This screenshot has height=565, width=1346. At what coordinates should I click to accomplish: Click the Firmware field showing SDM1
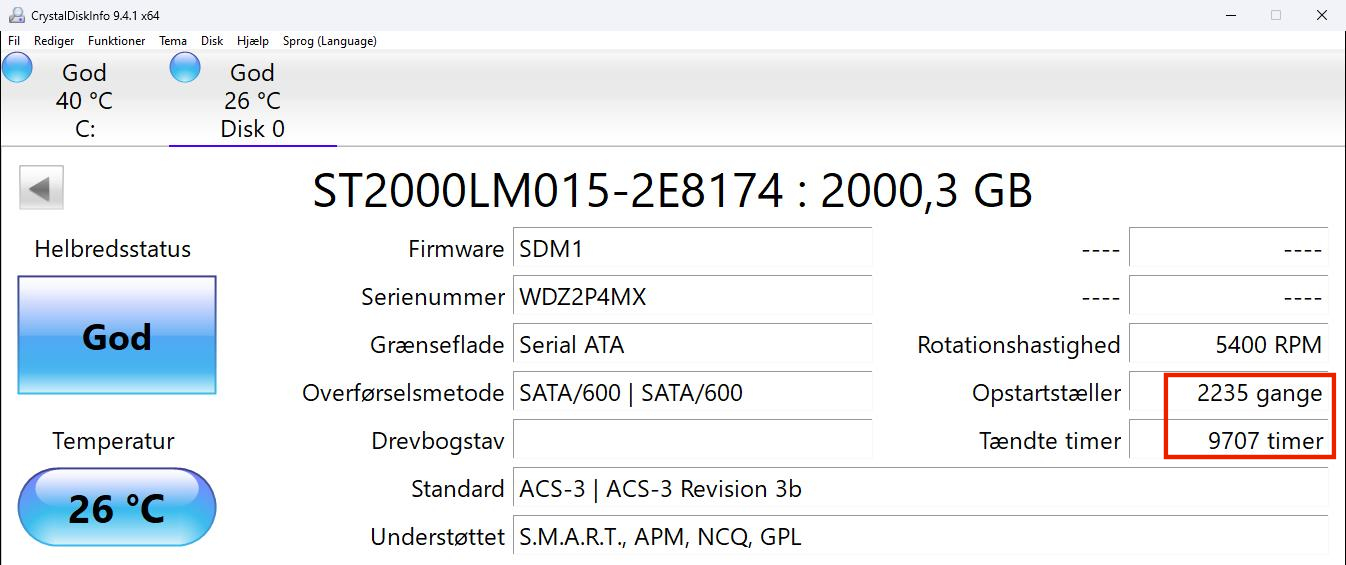(692, 249)
